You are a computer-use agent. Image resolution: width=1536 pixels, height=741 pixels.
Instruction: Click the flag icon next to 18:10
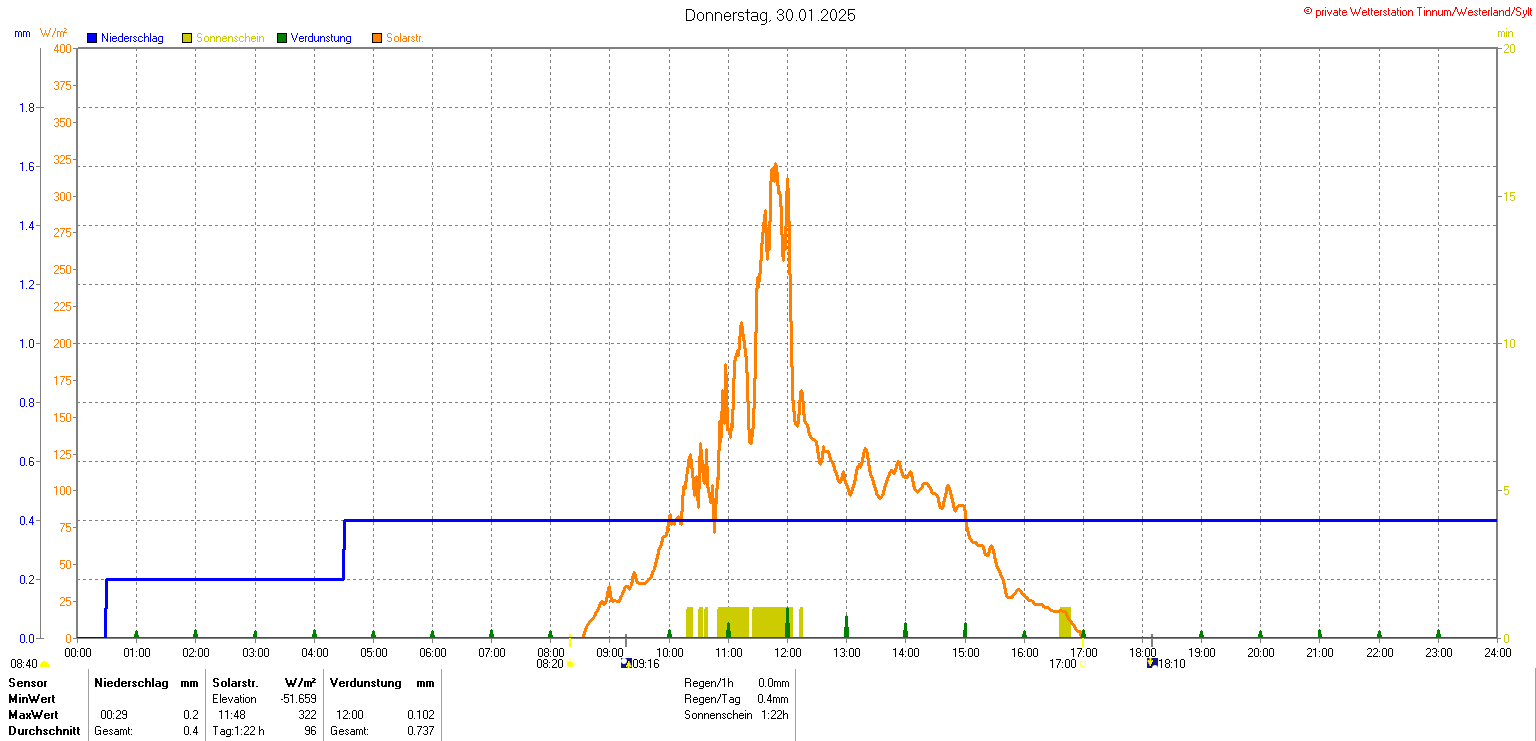point(1152,663)
